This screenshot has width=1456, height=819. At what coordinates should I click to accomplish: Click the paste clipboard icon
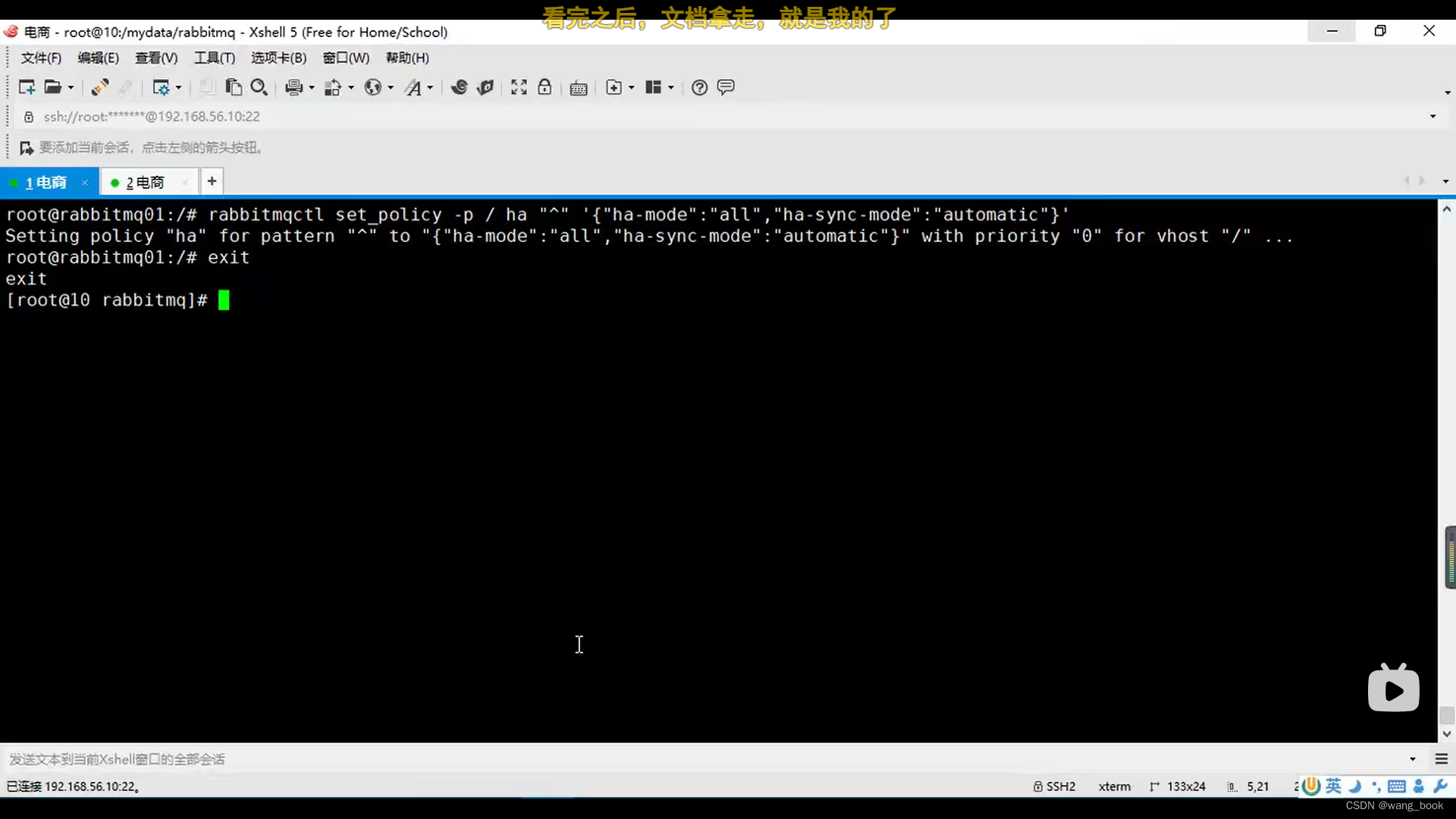pos(234,87)
